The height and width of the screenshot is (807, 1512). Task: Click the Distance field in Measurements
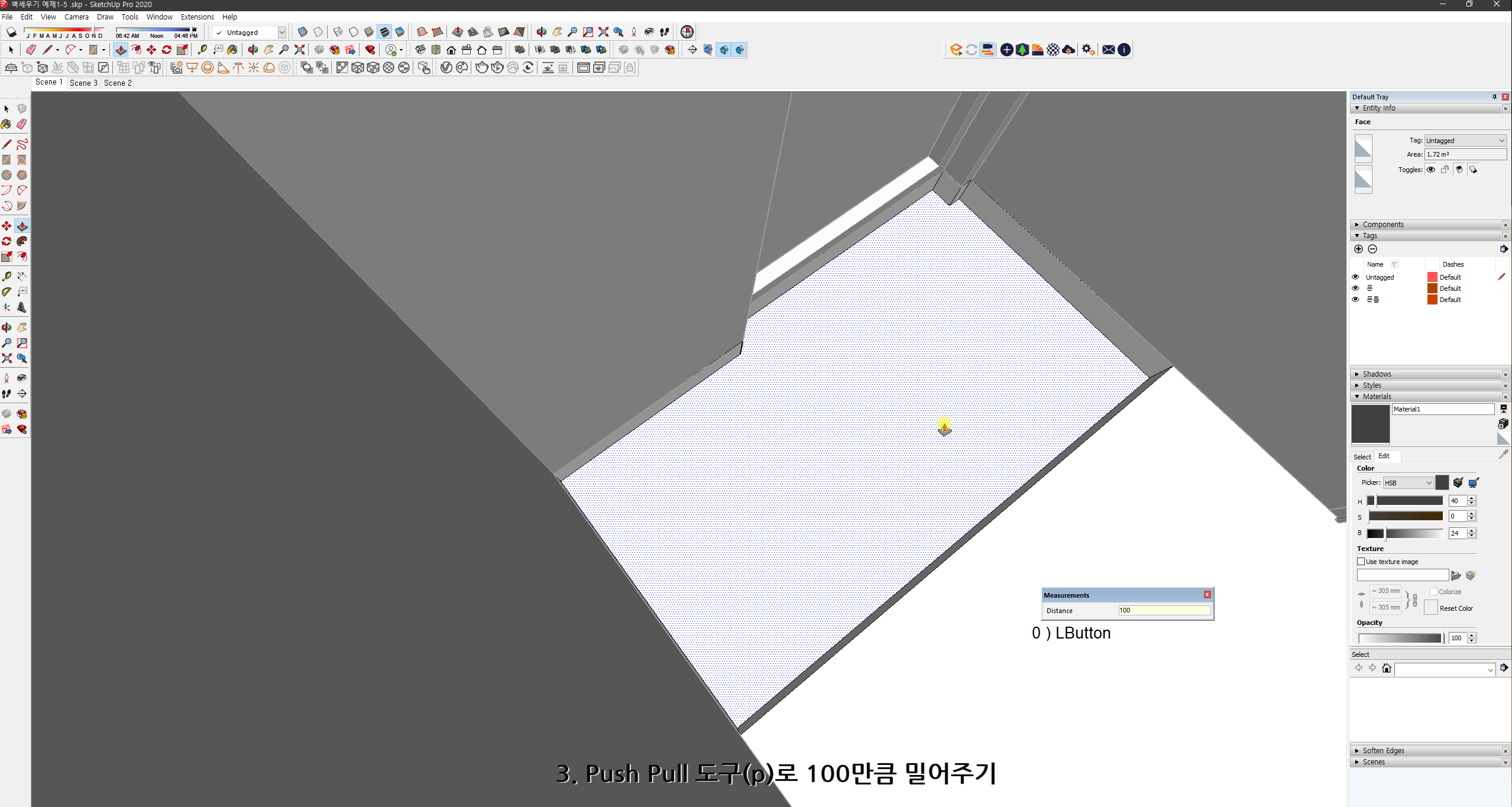click(1164, 610)
